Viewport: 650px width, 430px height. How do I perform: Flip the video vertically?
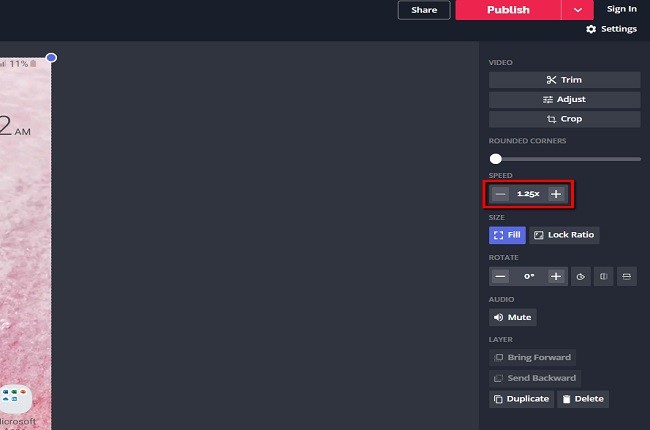(626, 276)
